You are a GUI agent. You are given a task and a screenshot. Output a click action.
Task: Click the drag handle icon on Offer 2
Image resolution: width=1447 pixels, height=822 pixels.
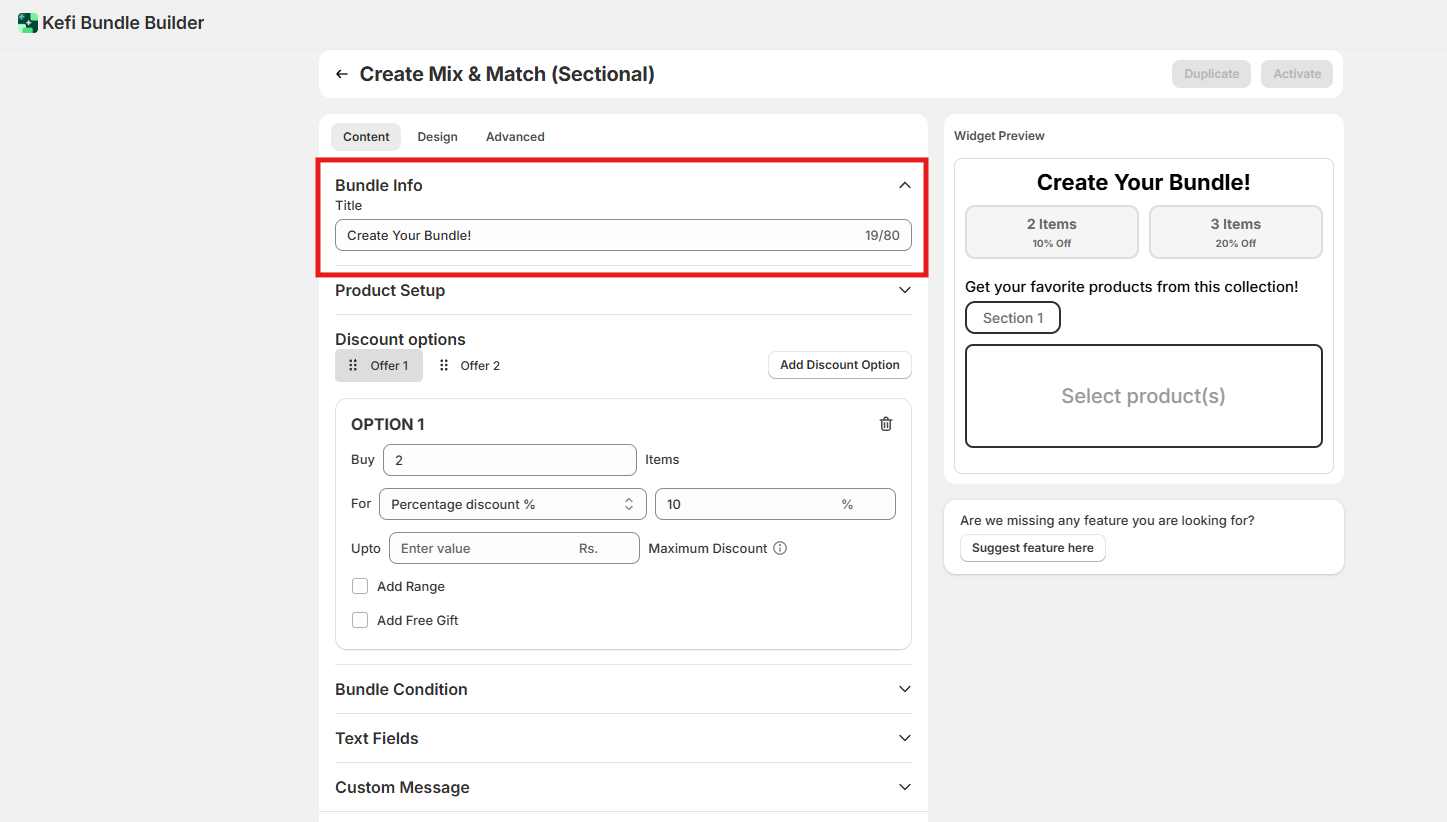(444, 366)
